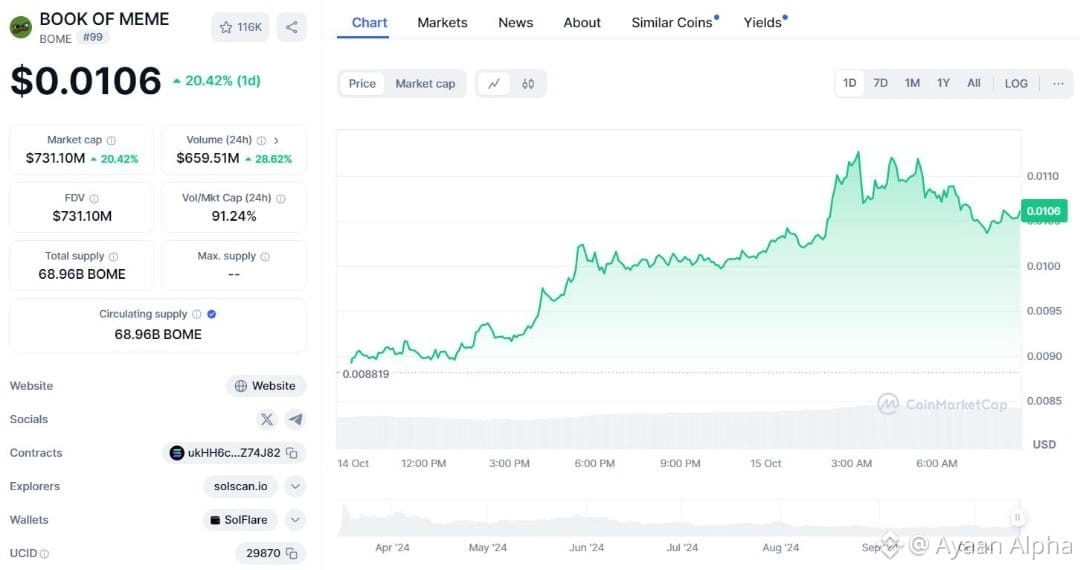
Task: Switch to the Chart tab
Action: pos(369,23)
